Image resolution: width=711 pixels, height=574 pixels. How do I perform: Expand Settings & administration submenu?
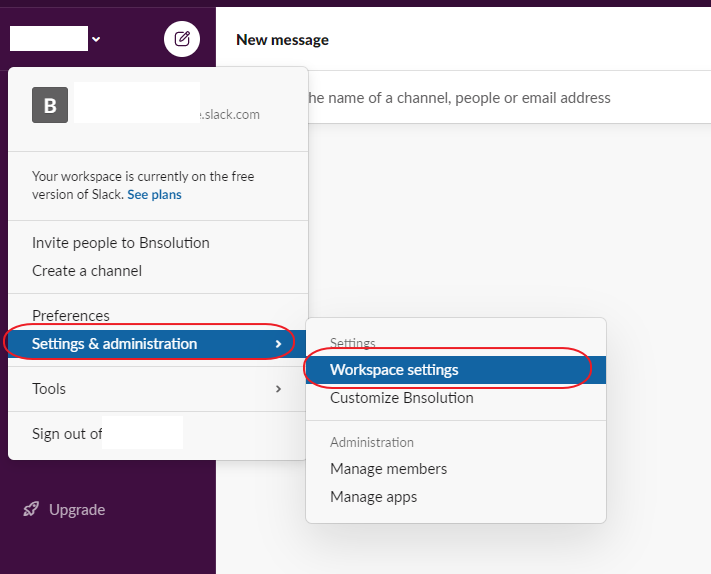point(157,344)
